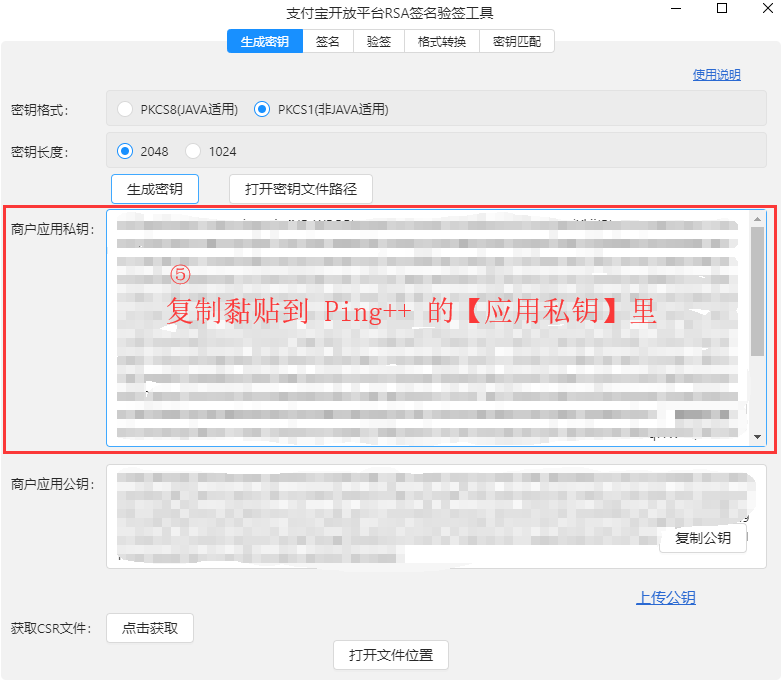Click the private key scrollbar down arrow
This screenshot has width=783, height=681.
coord(758,437)
